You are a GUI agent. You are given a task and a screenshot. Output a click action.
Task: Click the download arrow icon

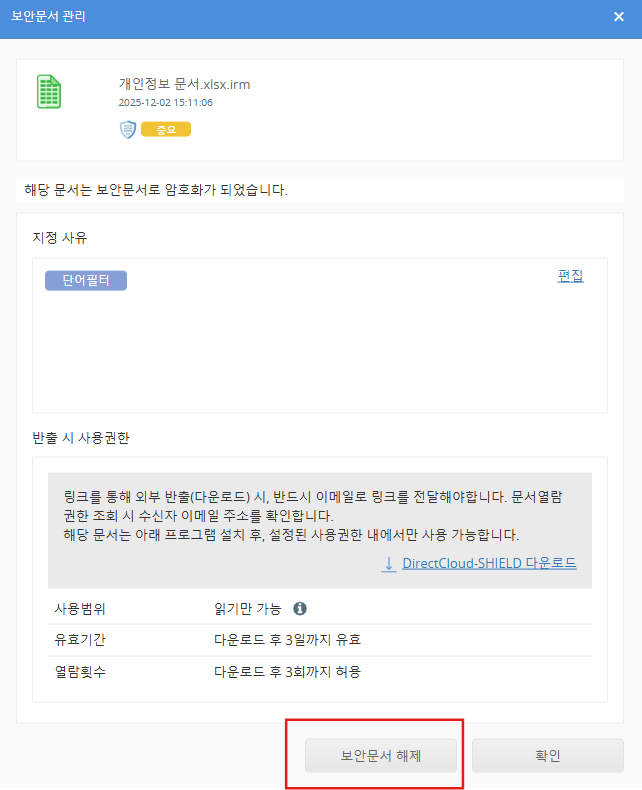389,564
